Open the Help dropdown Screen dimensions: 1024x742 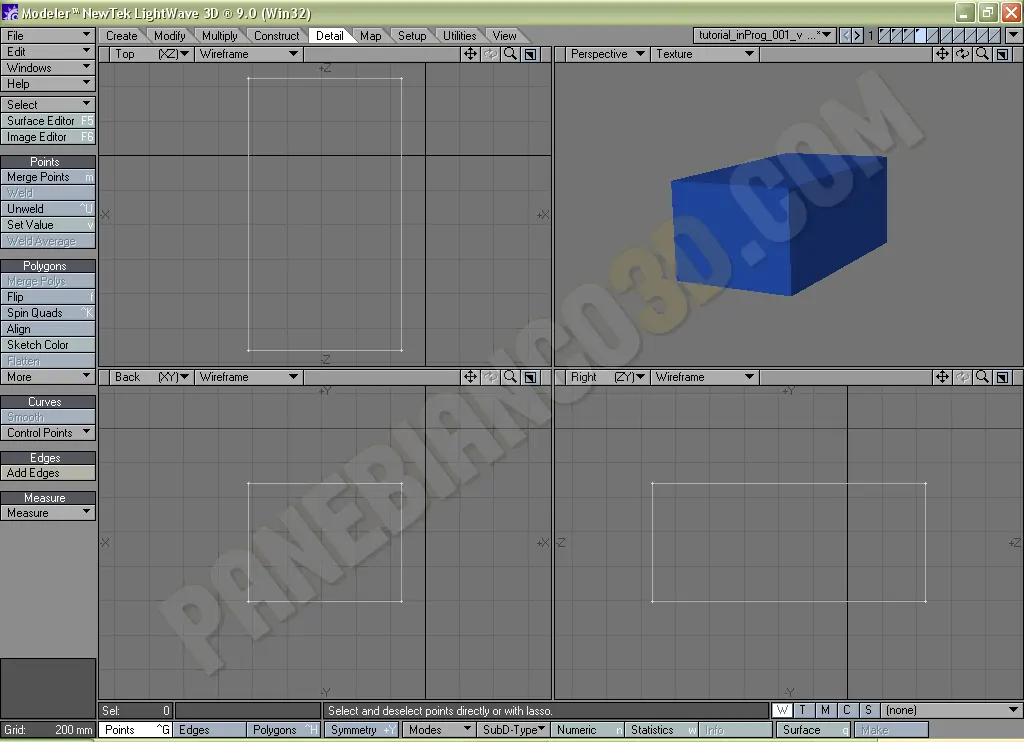point(48,84)
